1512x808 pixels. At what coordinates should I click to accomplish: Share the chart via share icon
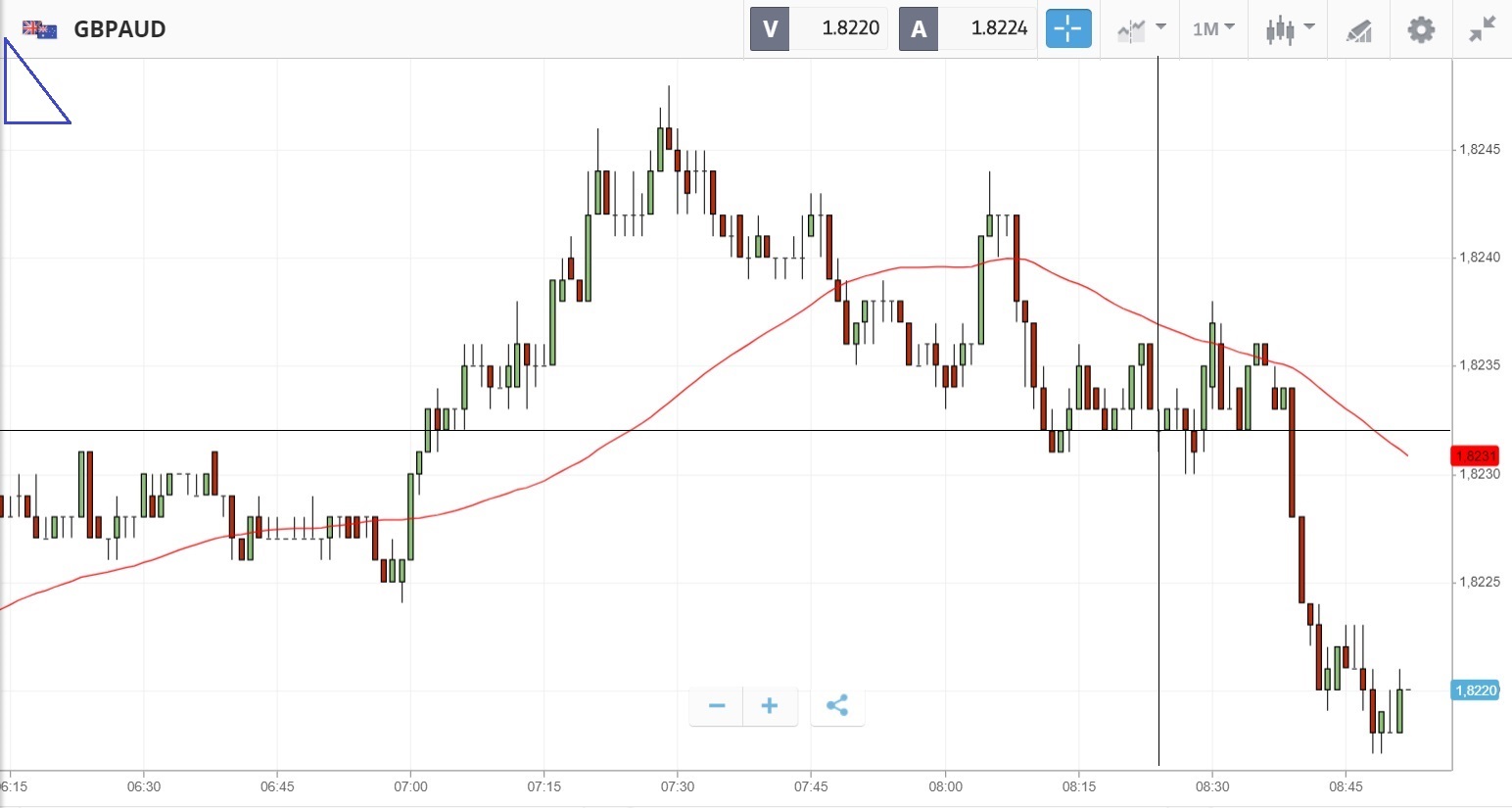click(x=837, y=706)
